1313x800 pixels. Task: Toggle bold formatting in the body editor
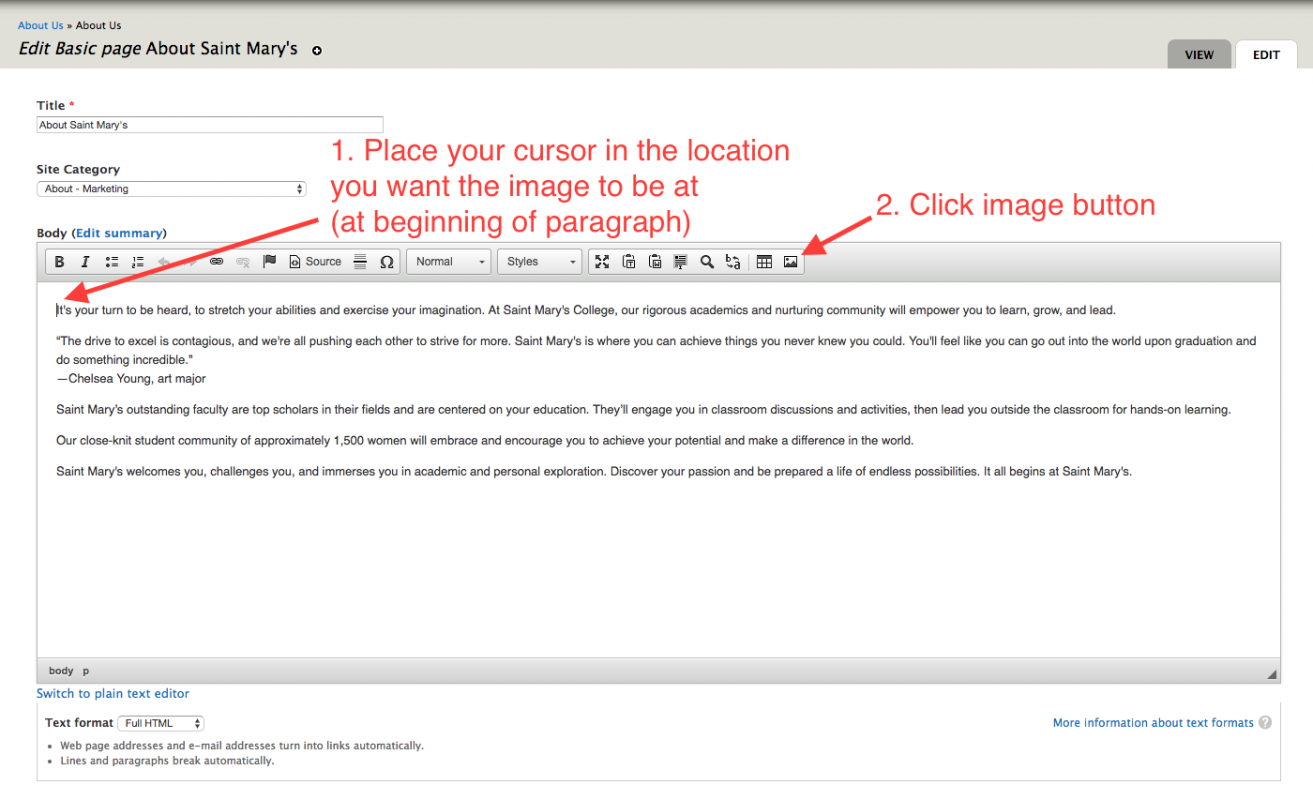coord(60,262)
